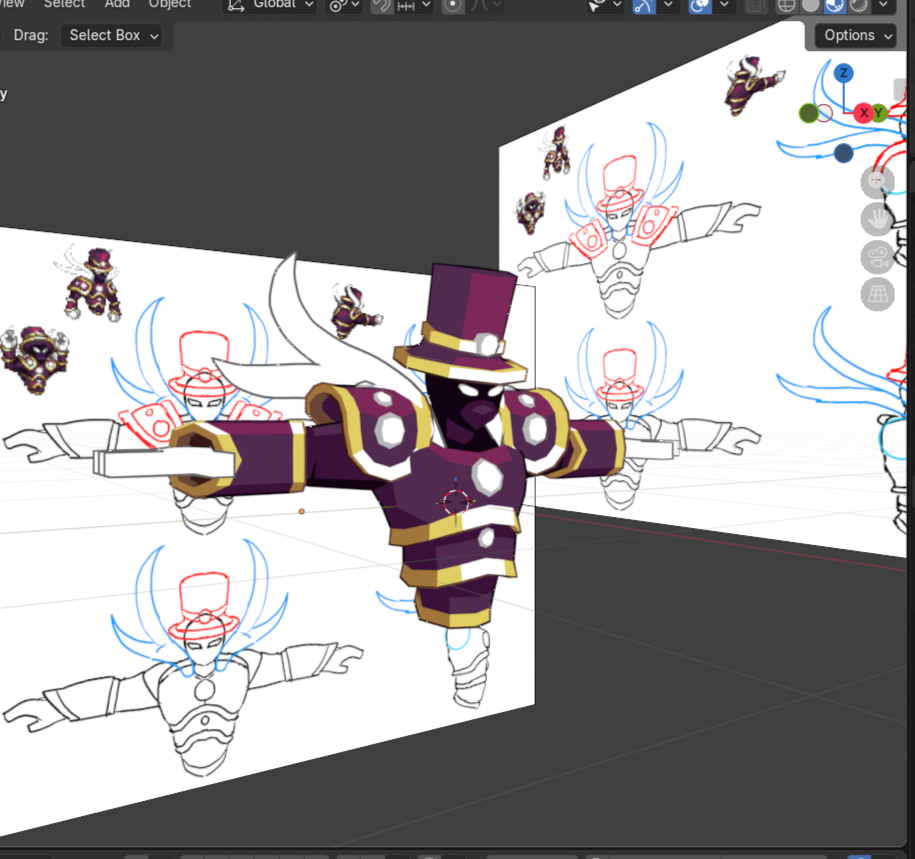
Task: Select solid viewport shading mode
Action: tap(811, 4)
